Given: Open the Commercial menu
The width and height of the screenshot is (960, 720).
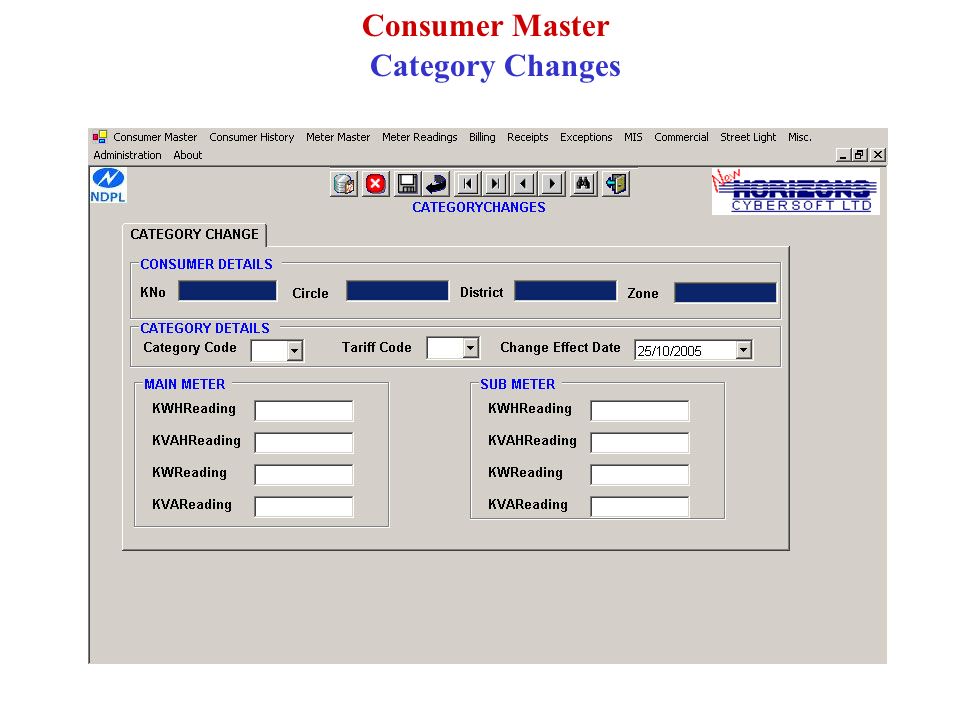Looking at the screenshot, I should point(681,137).
